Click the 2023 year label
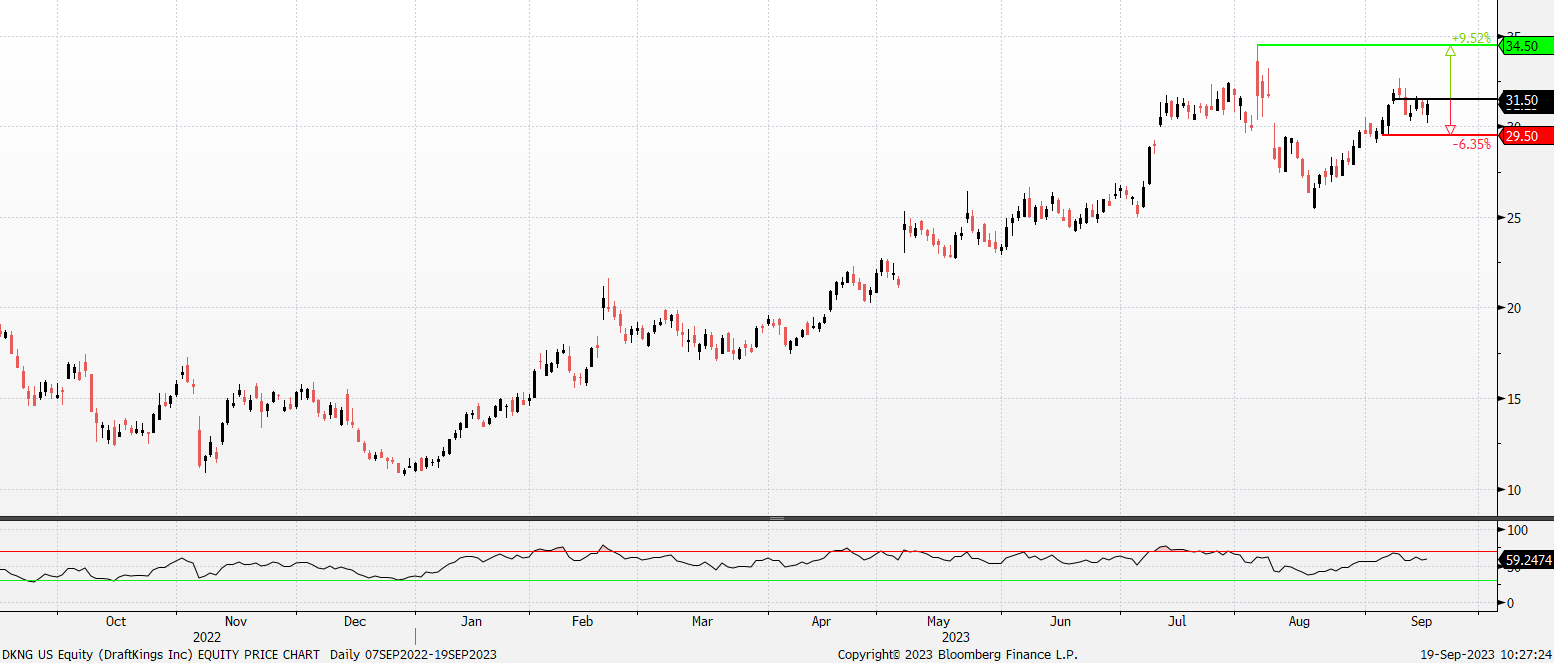 click(x=956, y=636)
